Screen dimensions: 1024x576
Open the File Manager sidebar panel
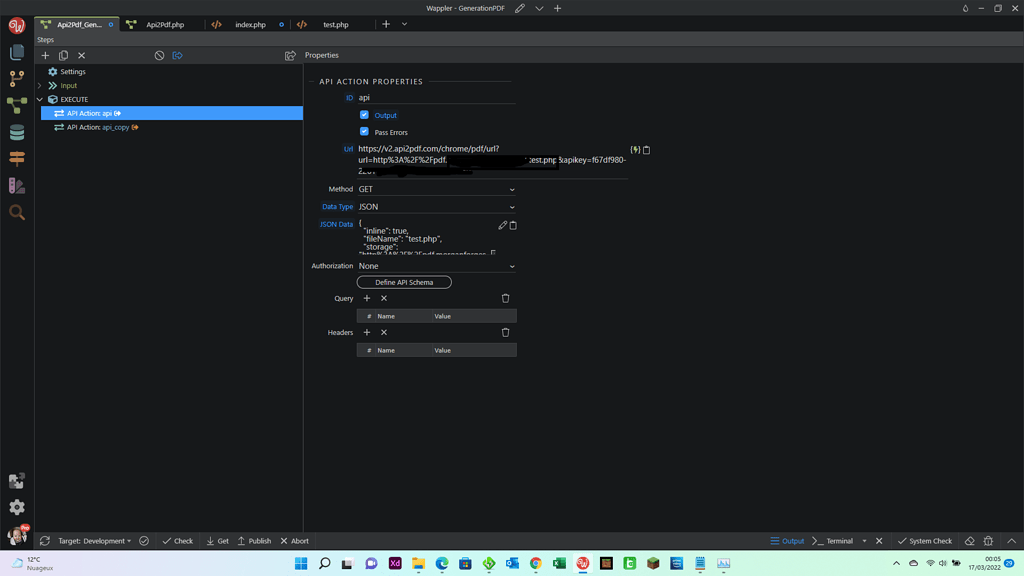coord(17,52)
